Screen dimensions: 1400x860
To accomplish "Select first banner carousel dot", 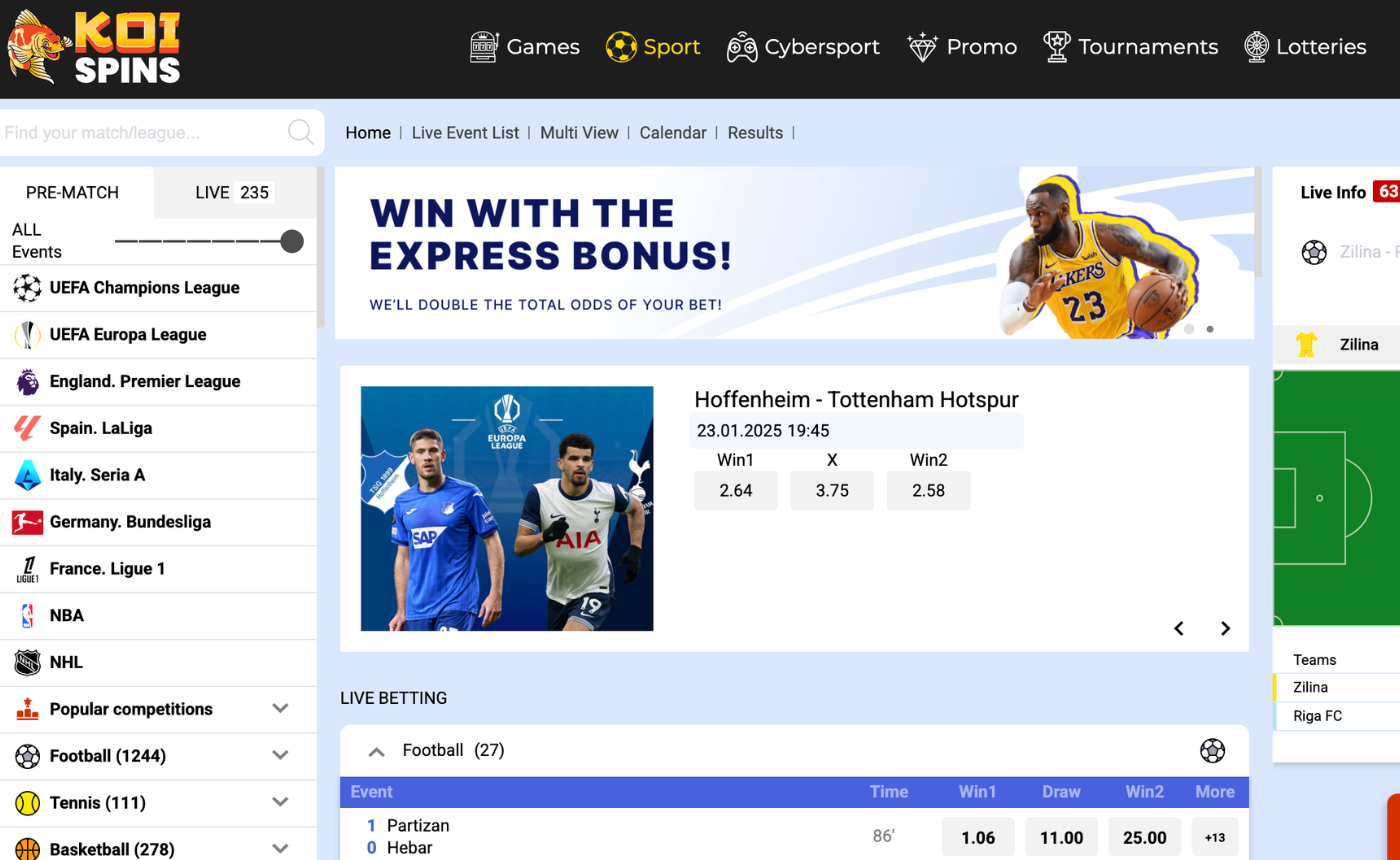I will click(x=1189, y=328).
